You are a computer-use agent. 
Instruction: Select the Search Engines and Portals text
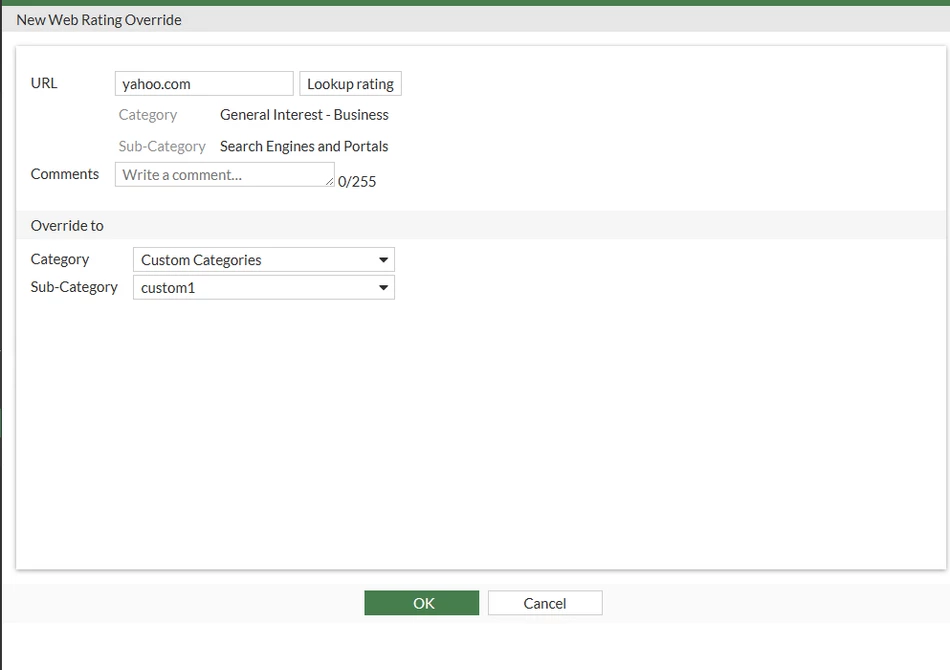pos(304,147)
